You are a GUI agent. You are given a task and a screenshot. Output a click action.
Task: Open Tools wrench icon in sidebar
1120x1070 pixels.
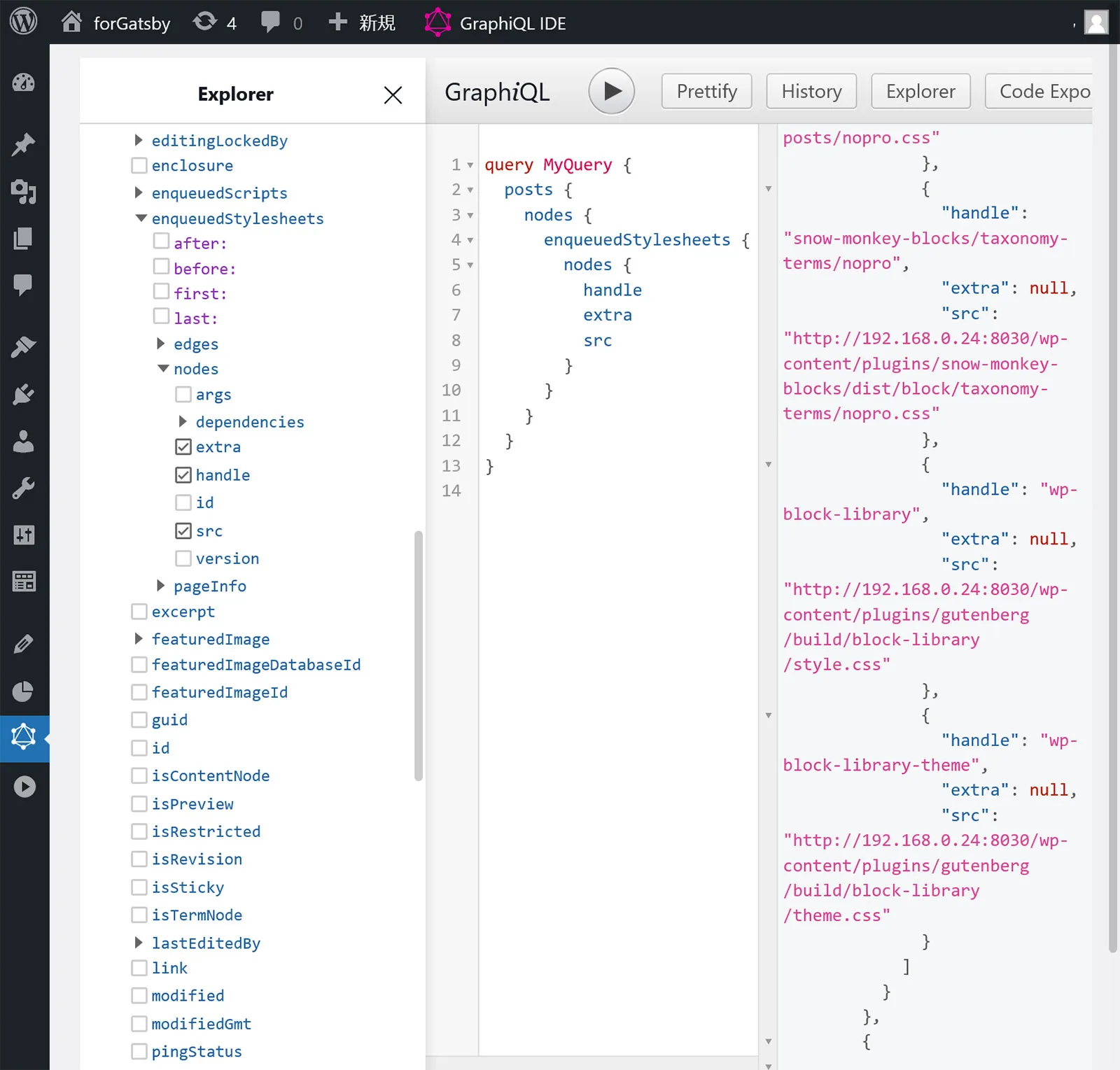[x=24, y=488]
